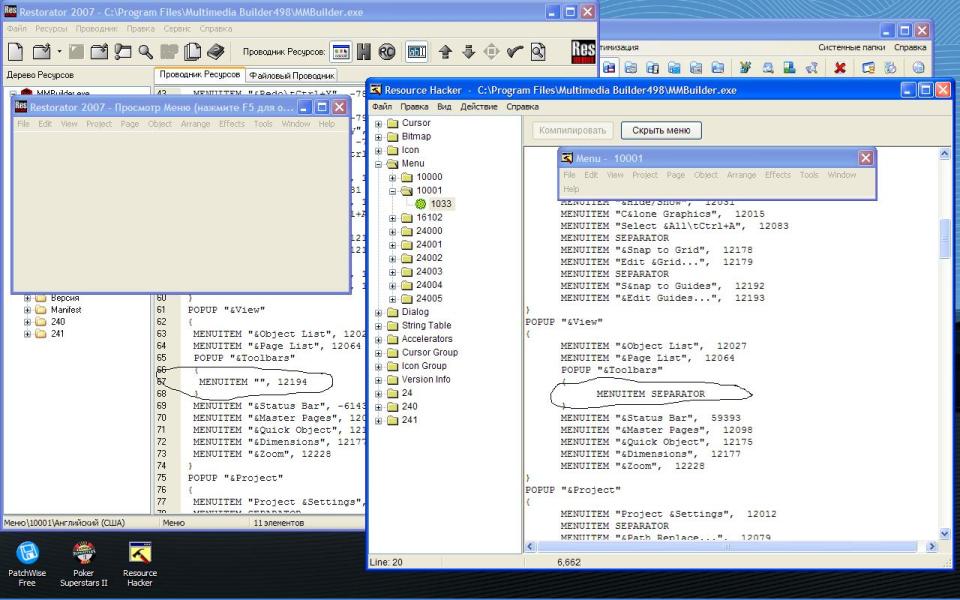Open Справка menu in Resource Hacker

click(x=522, y=107)
